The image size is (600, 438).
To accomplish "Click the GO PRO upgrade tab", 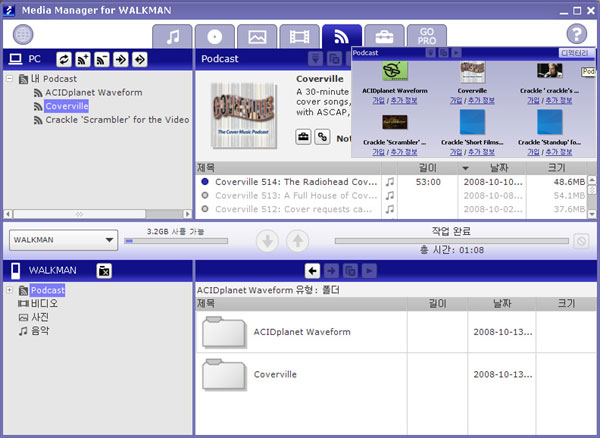I will tap(427, 36).
